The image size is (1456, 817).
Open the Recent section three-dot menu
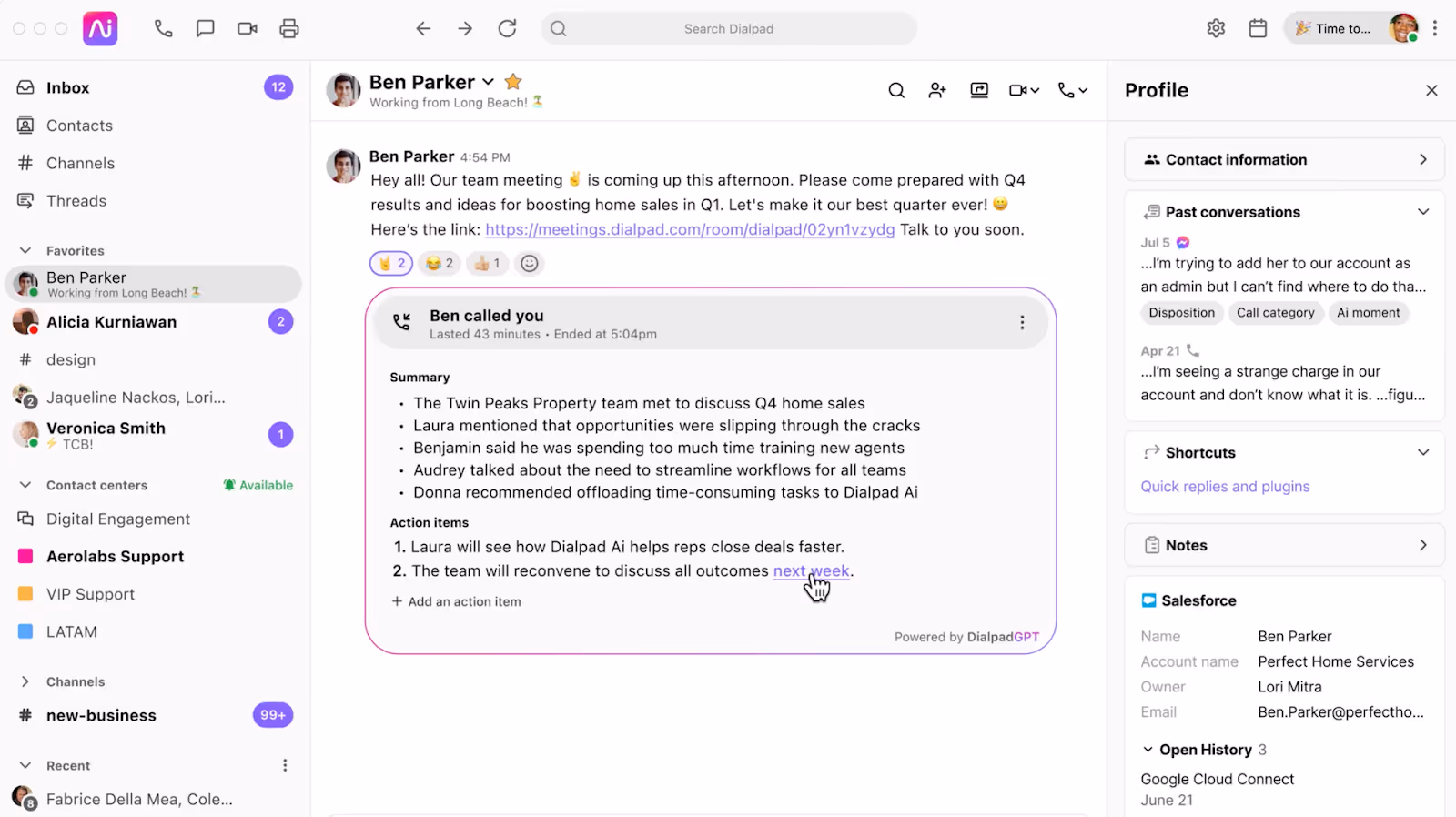click(285, 766)
